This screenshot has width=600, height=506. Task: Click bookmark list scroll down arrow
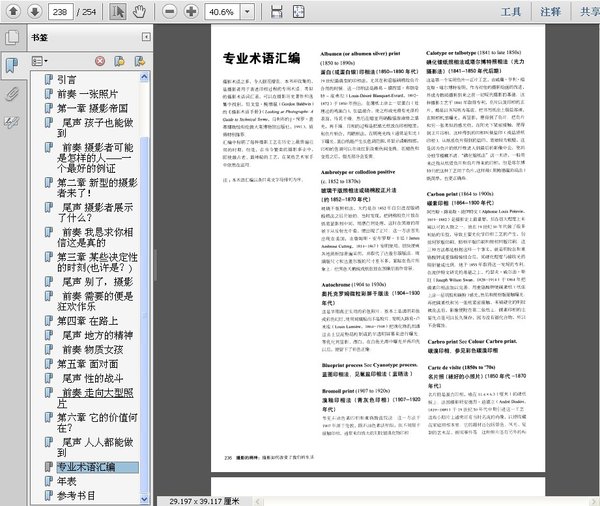(144, 499)
